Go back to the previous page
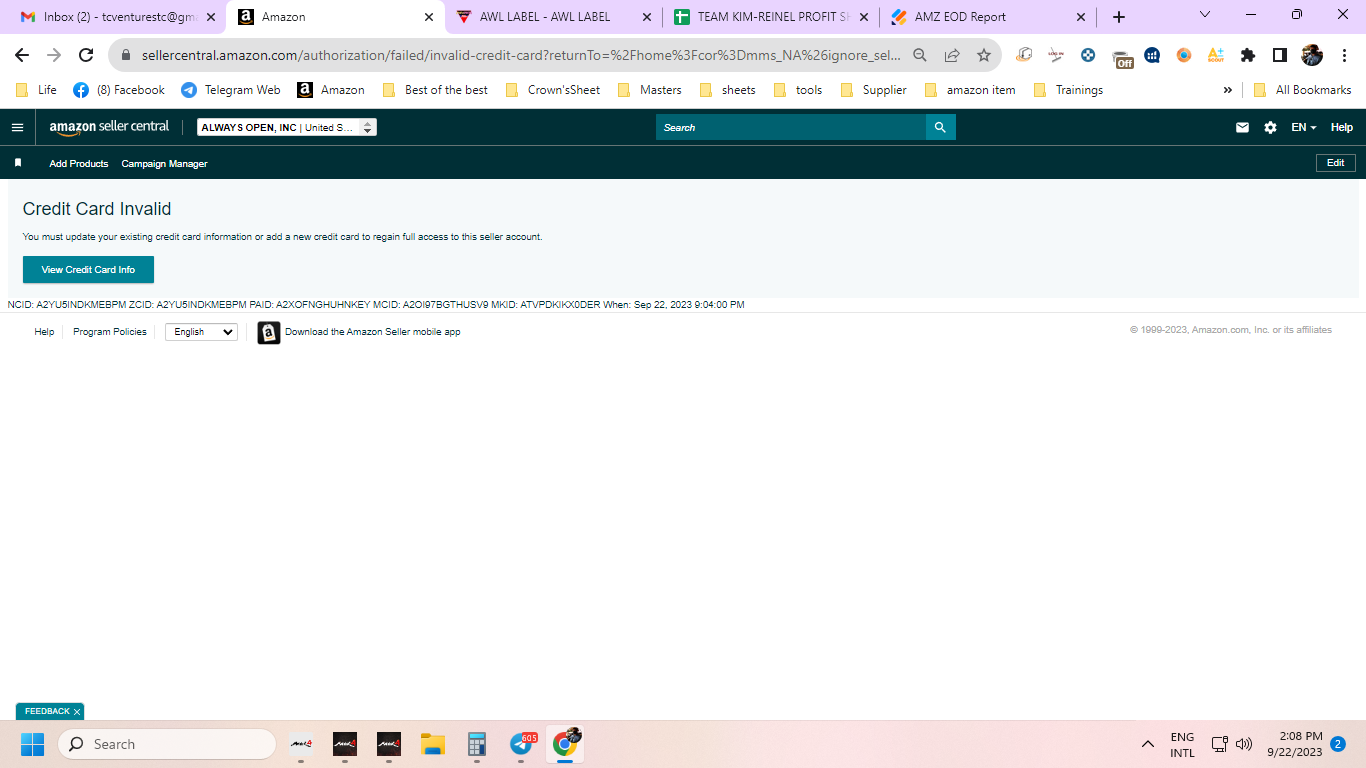 [22, 55]
